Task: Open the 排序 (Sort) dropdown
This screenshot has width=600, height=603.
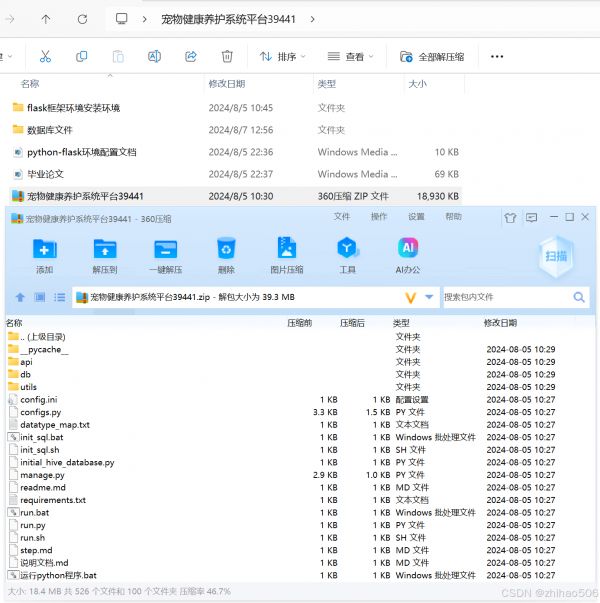Action: (x=283, y=57)
